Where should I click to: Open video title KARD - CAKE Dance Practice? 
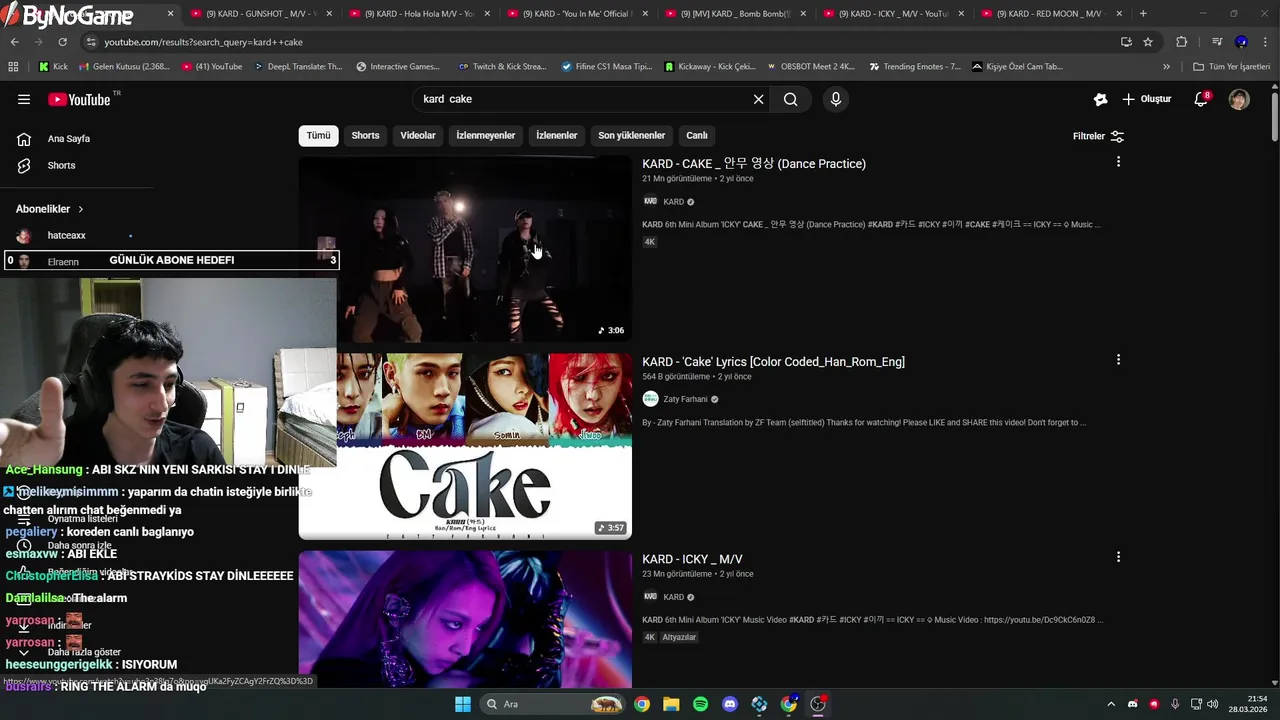(x=754, y=164)
